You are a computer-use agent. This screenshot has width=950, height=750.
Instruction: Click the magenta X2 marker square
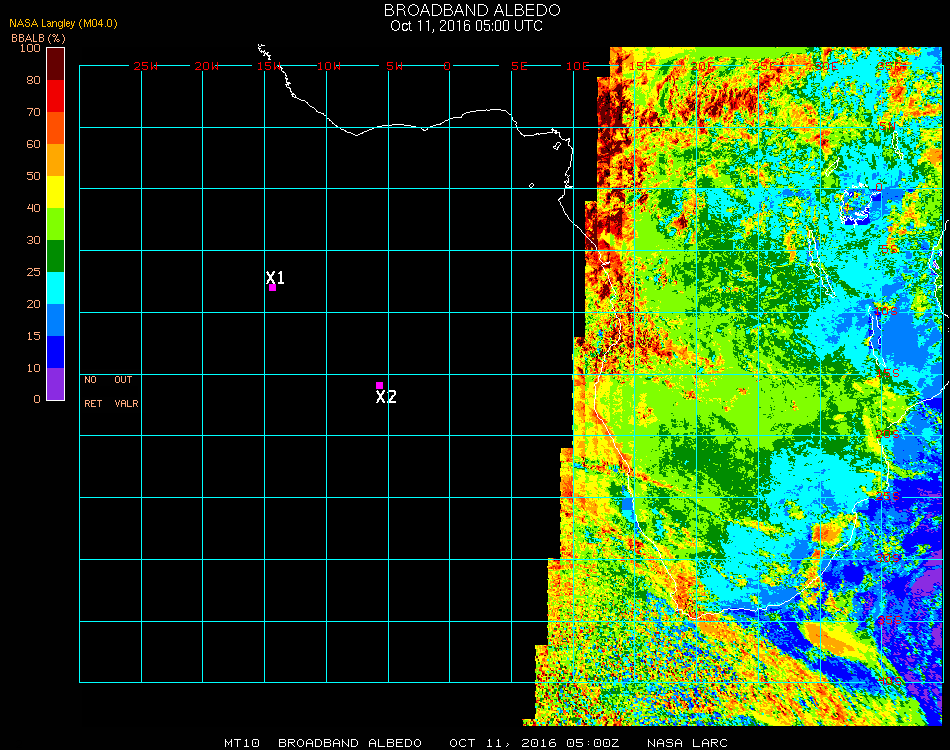(x=379, y=385)
